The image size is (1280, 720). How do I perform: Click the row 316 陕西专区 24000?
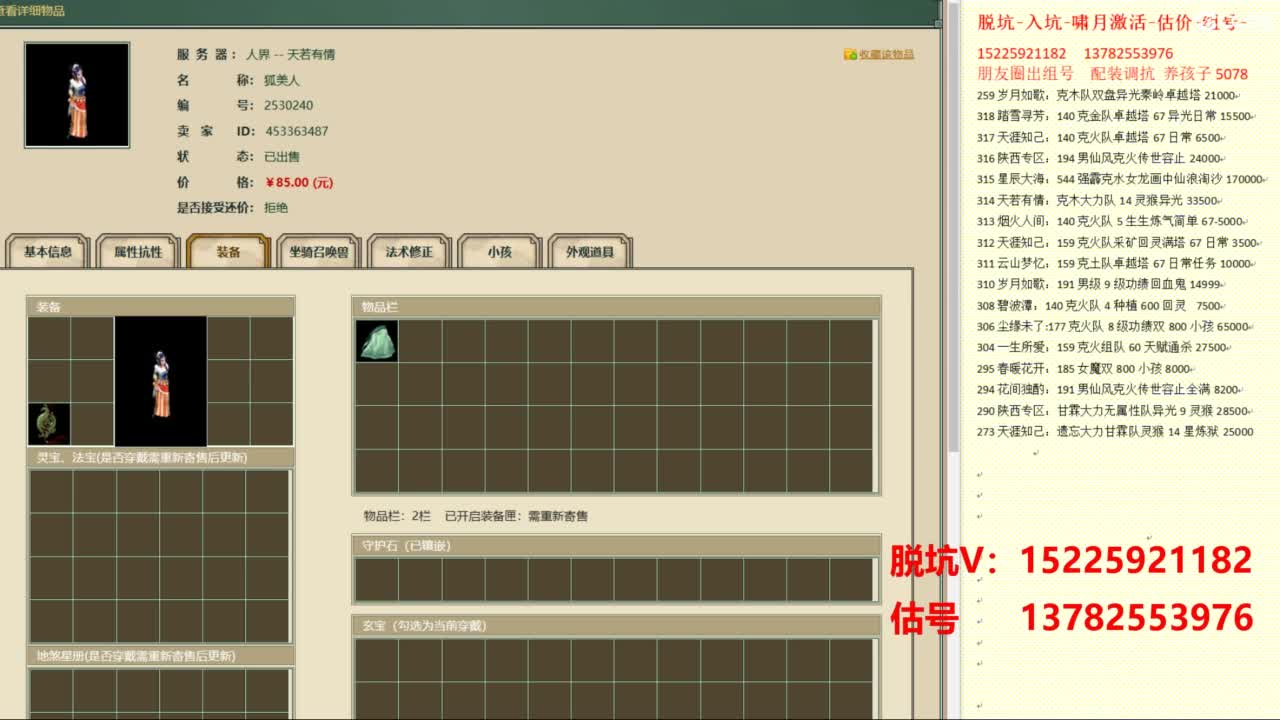[x=1101, y=159]
